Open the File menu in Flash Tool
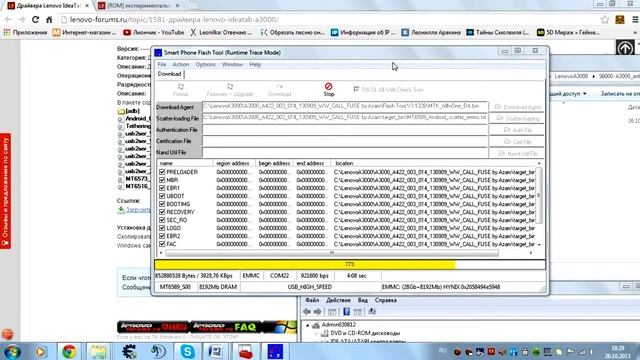Screen dimensions: 640x360 (162, 64)
